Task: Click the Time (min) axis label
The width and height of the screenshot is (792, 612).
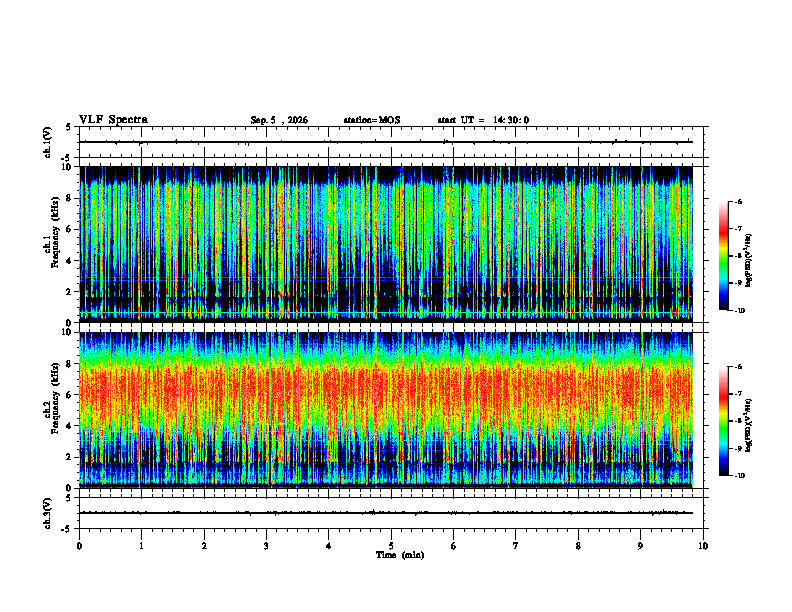Action: pos(400,555)
